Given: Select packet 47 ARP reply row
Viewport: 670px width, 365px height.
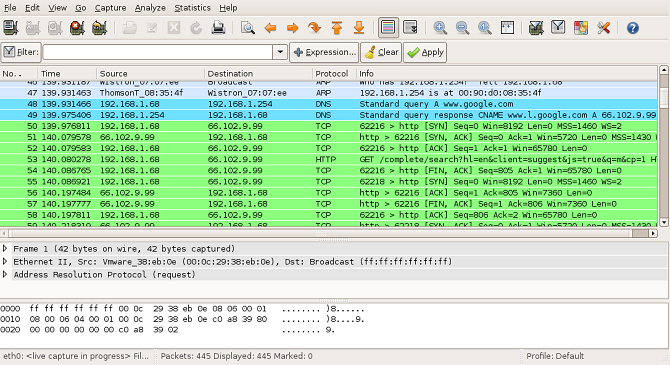Looking at the screenshot, I should (x=329, y=93).
